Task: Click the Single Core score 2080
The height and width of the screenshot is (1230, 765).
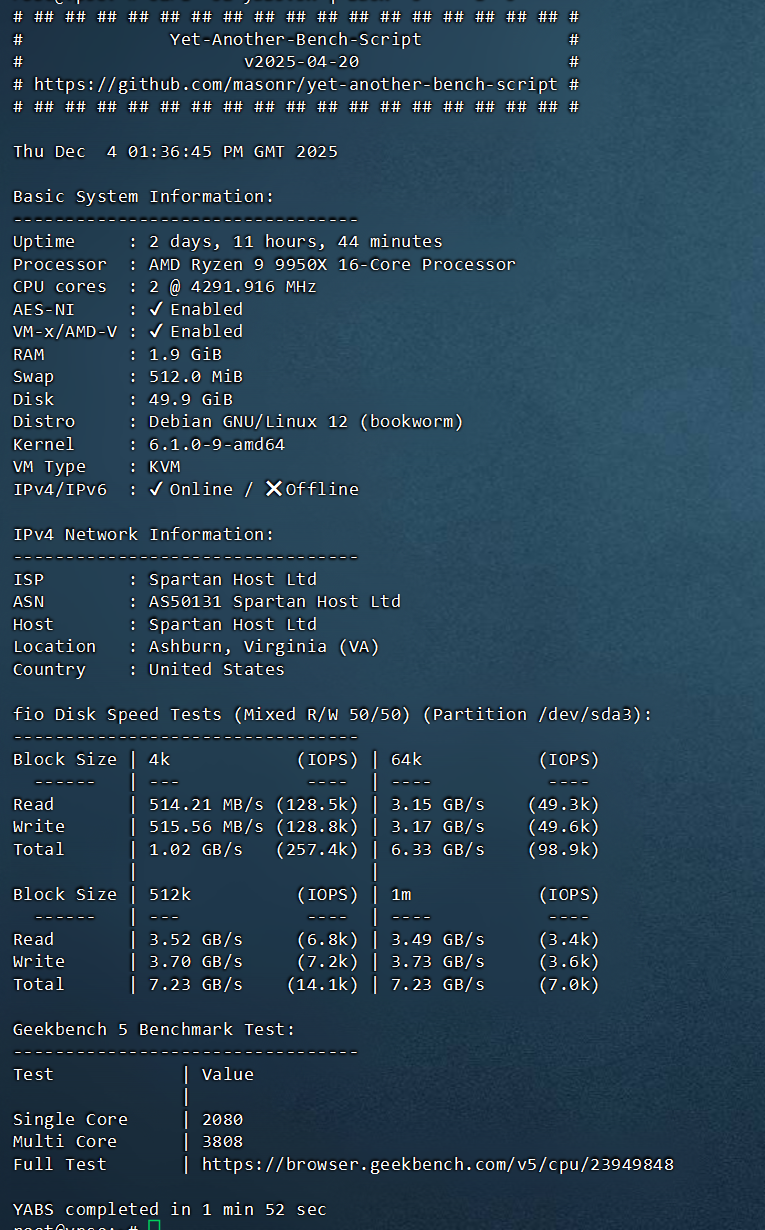Action: [222, 1119]
